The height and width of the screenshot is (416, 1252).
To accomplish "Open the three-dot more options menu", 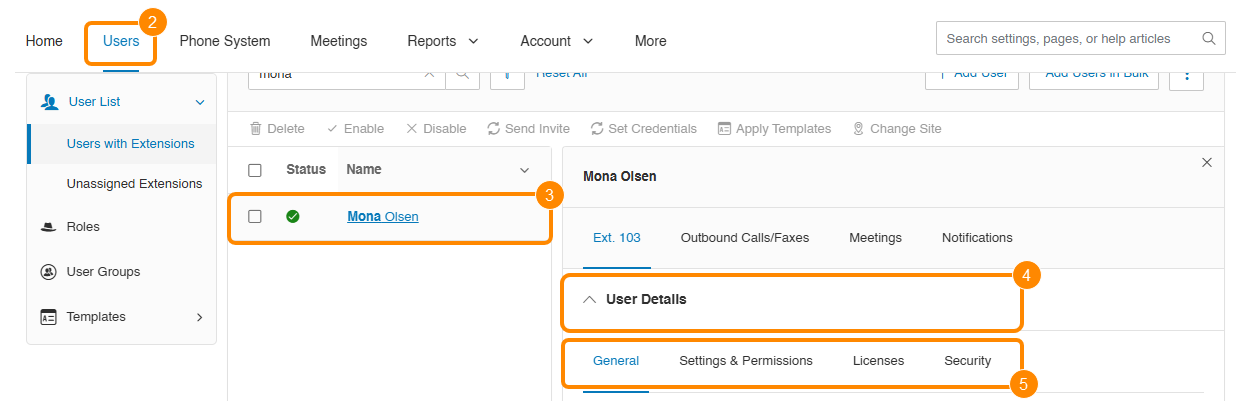I will click(1186, 74).
